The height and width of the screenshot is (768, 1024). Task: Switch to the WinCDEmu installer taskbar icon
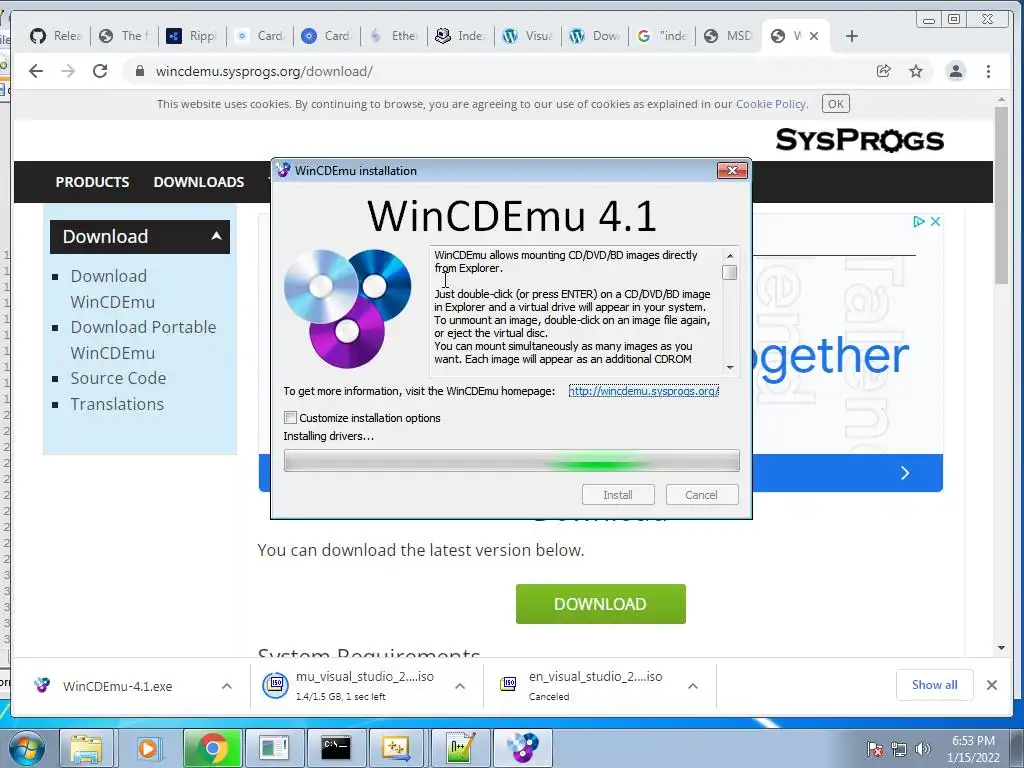coord(522,748)
